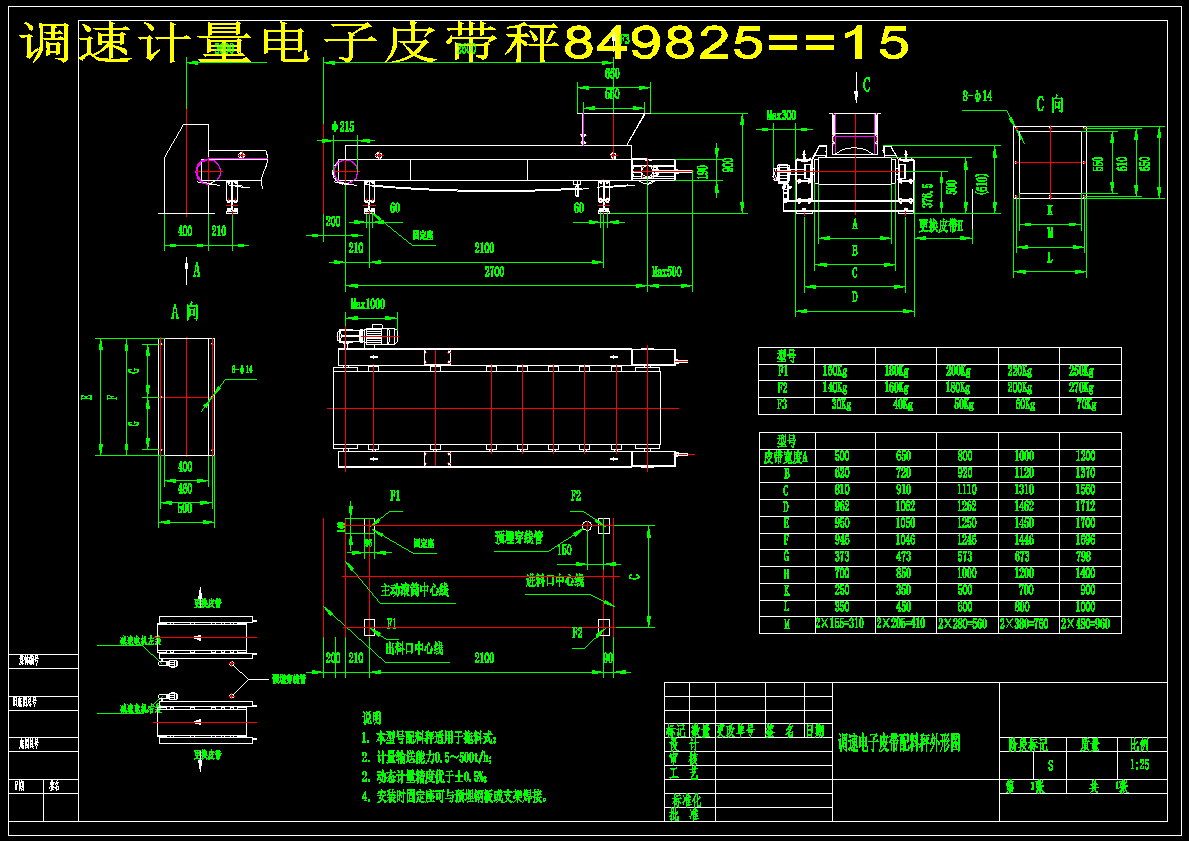The height and width of the screenshot is (841, 1189).
Task: Select the 'Max1000' dimension above the motor
Action: point(368,304)
